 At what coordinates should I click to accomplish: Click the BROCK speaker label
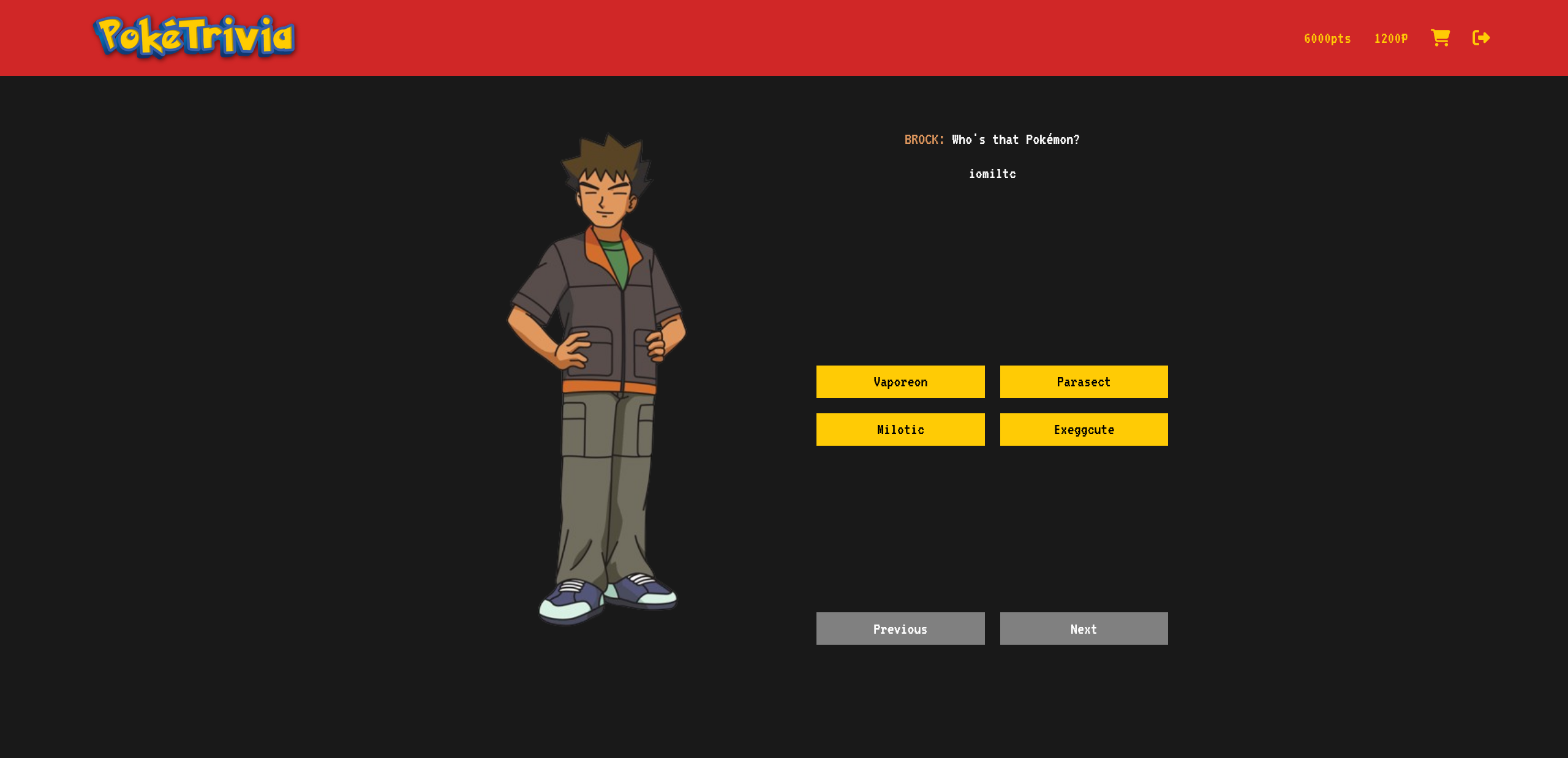tap(924, 140)
